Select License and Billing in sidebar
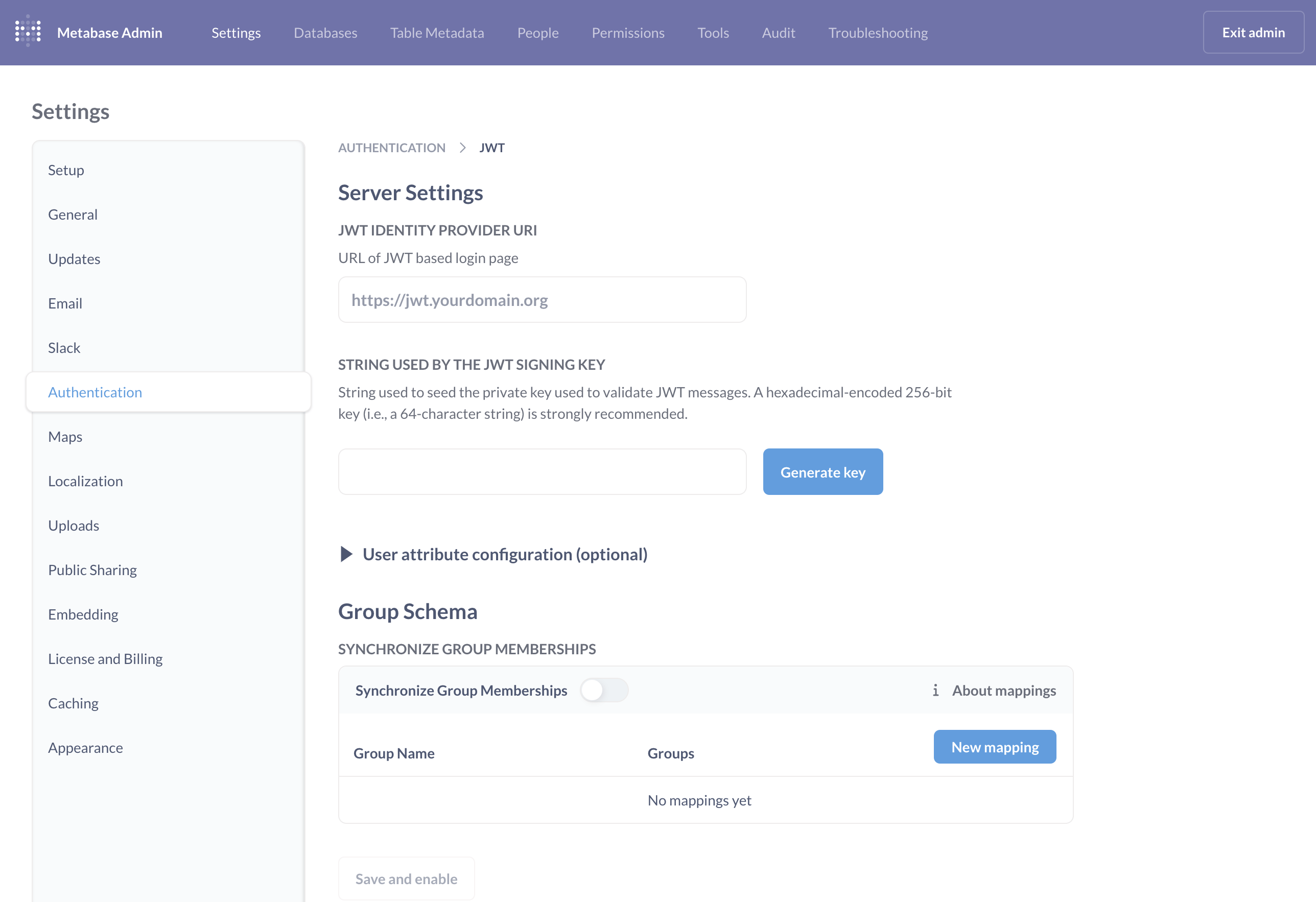 168,659
